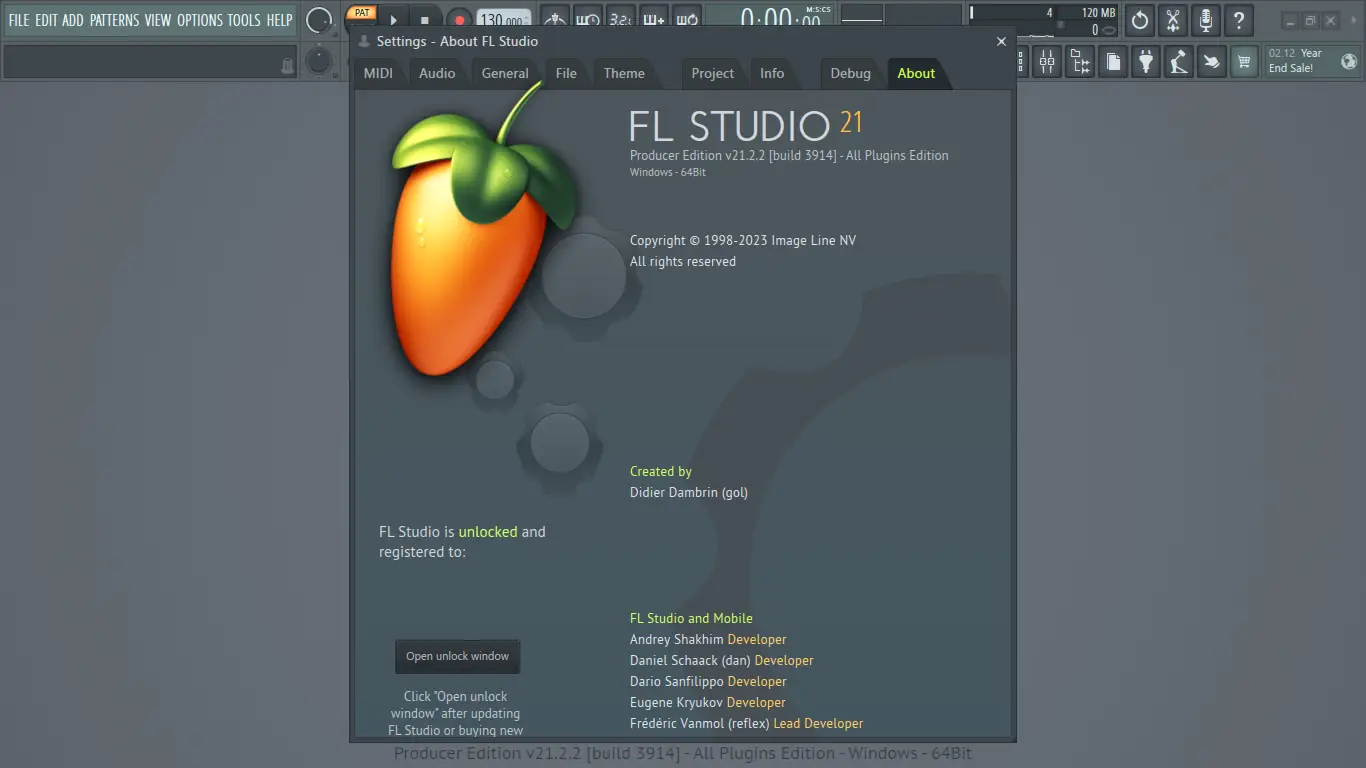Select the About tab
Viewport: 1366px width, 768px height.
pyautogui.click(x=916, y=73)
